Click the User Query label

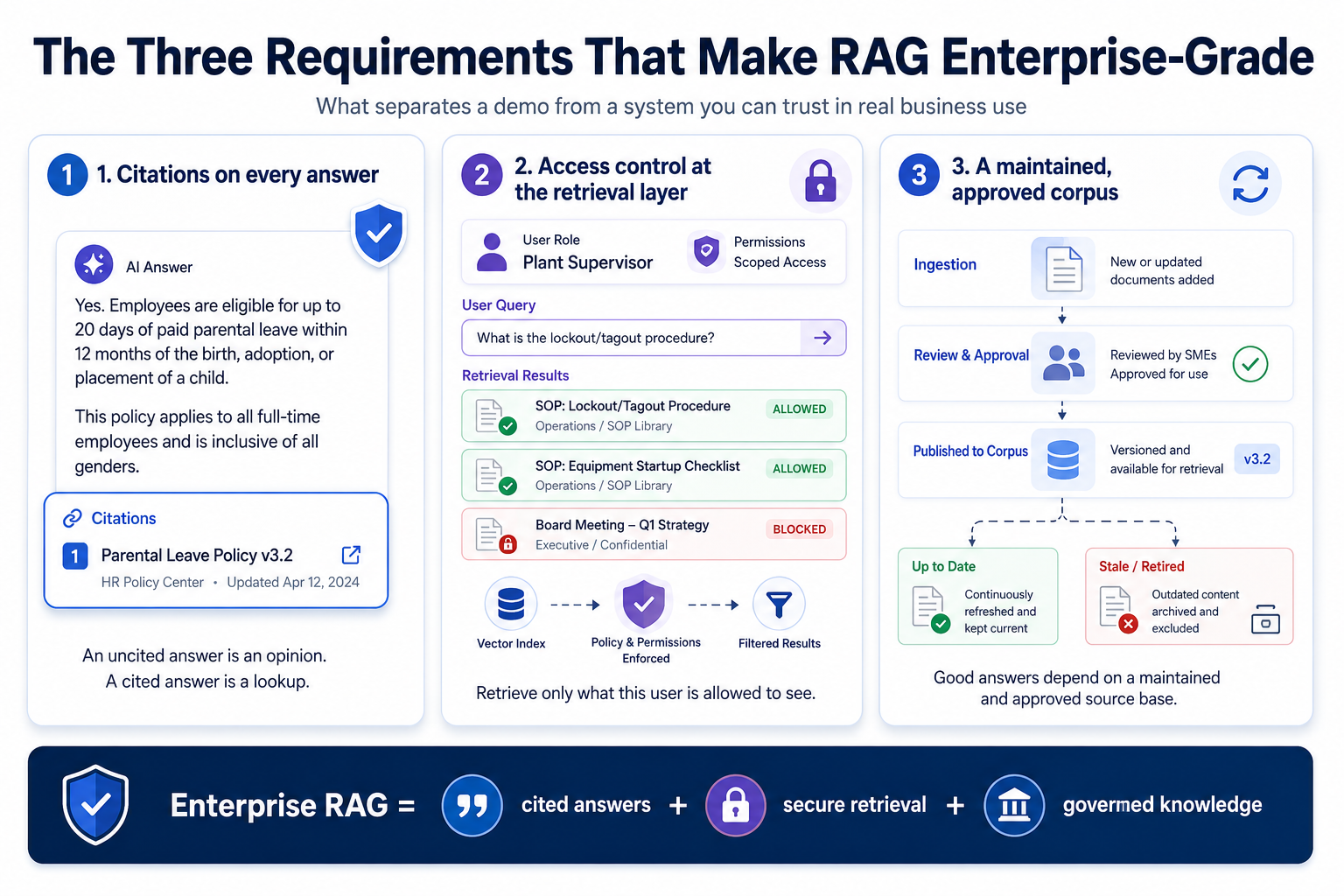(499, 304)
